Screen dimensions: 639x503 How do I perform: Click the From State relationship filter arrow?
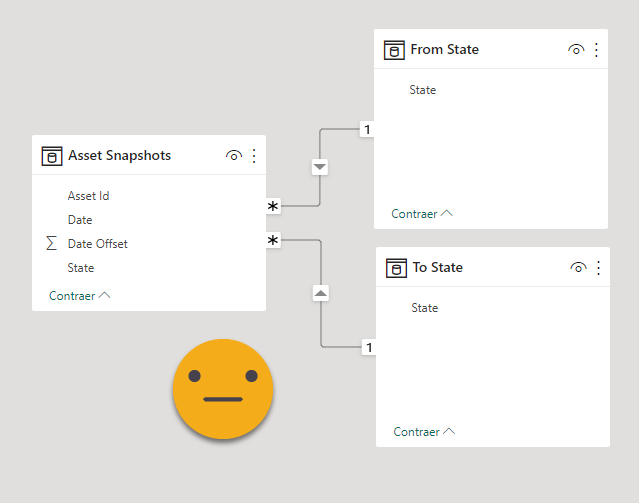point(320,167)
